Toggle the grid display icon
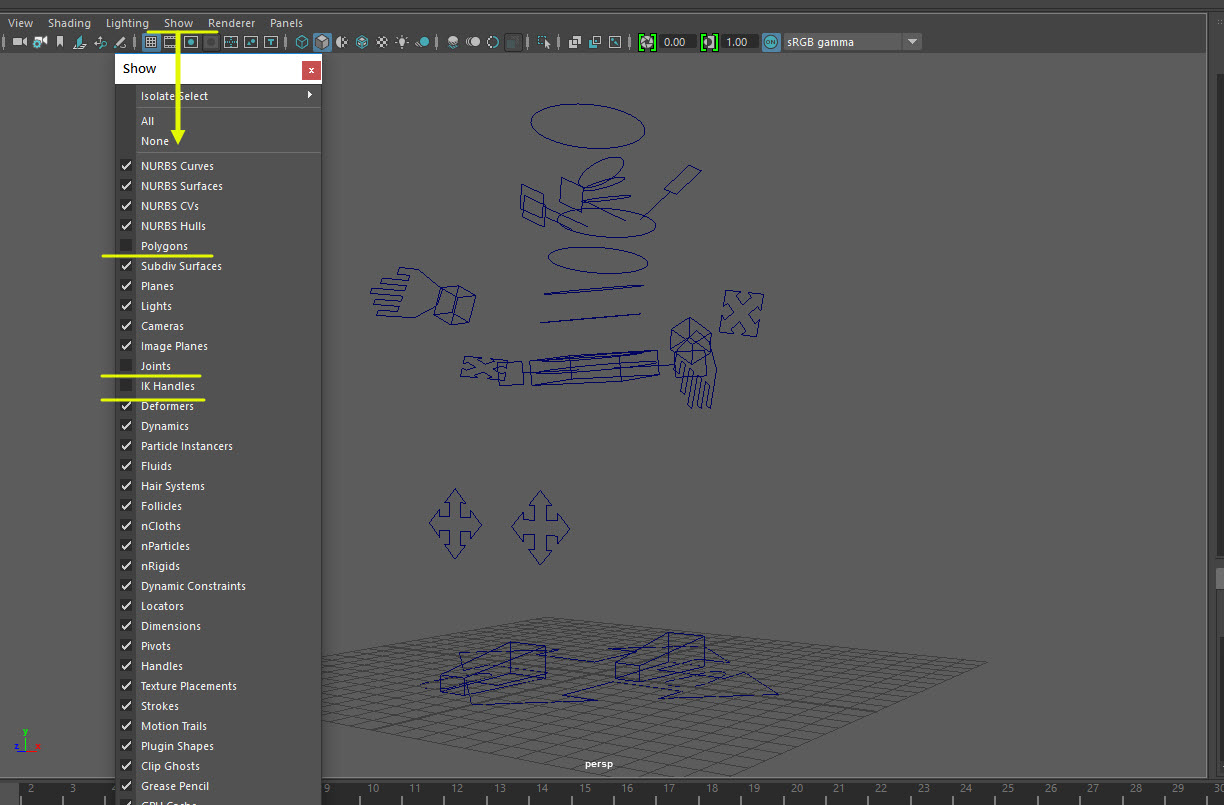The height and width of the screenshot is (805, 1224). click(x=151, y=41)
